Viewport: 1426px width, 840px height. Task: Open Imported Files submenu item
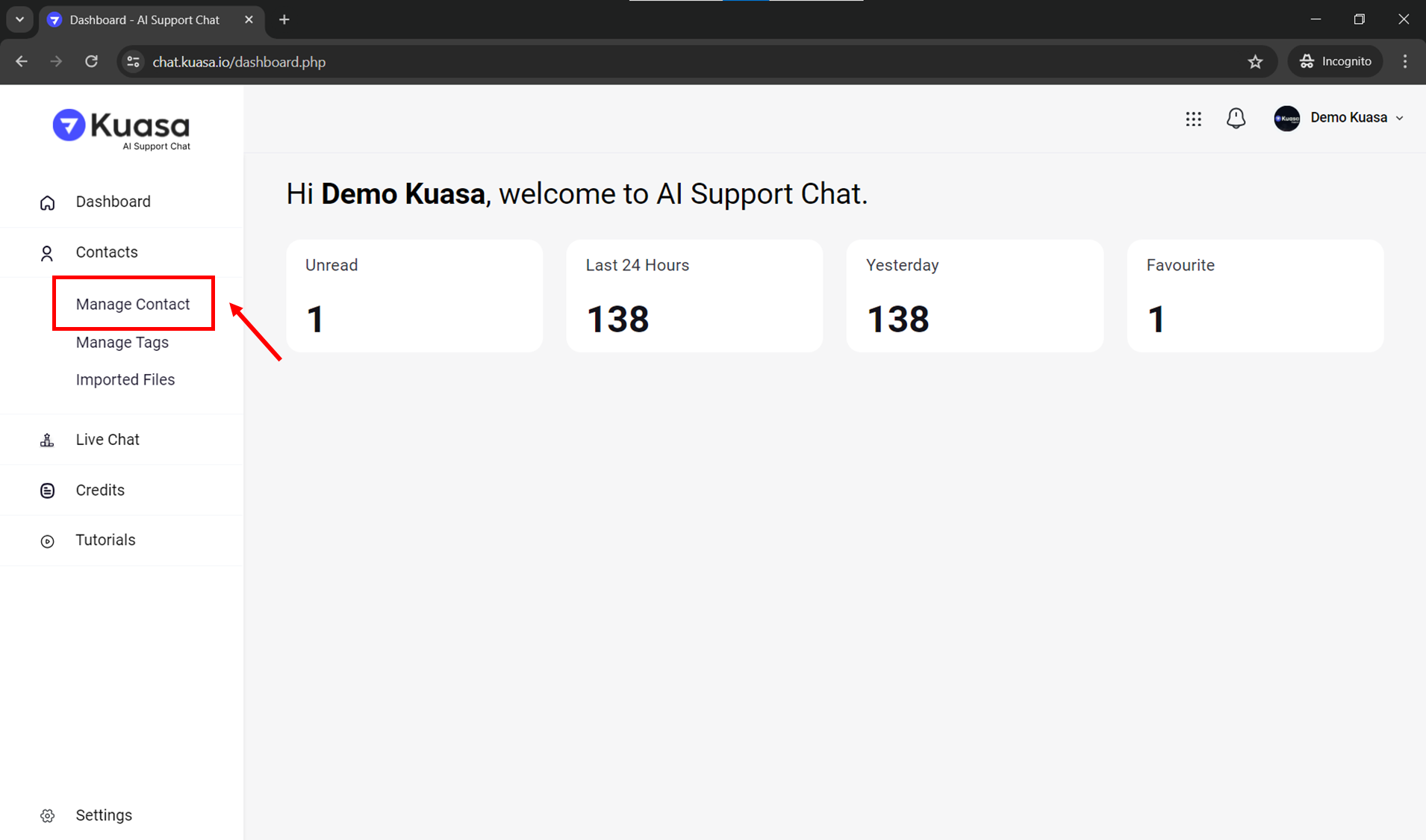pos(125,379)
